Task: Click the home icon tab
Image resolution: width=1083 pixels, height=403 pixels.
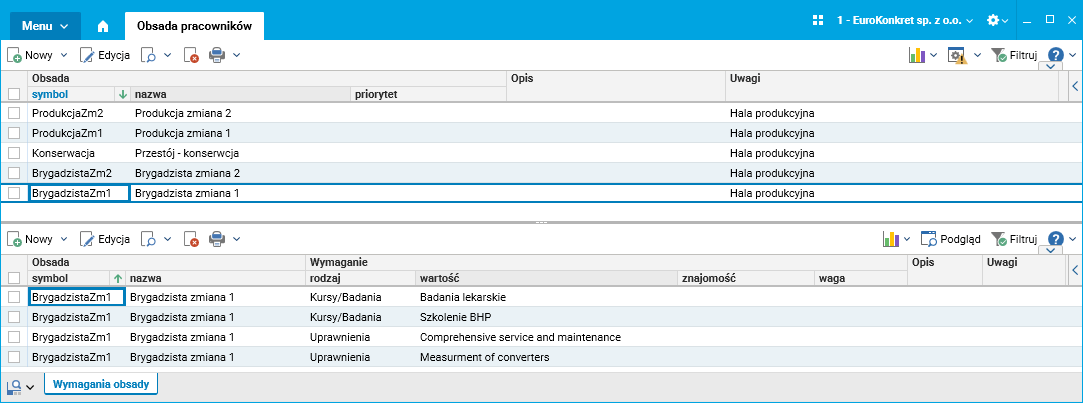Action: [103, 25]
